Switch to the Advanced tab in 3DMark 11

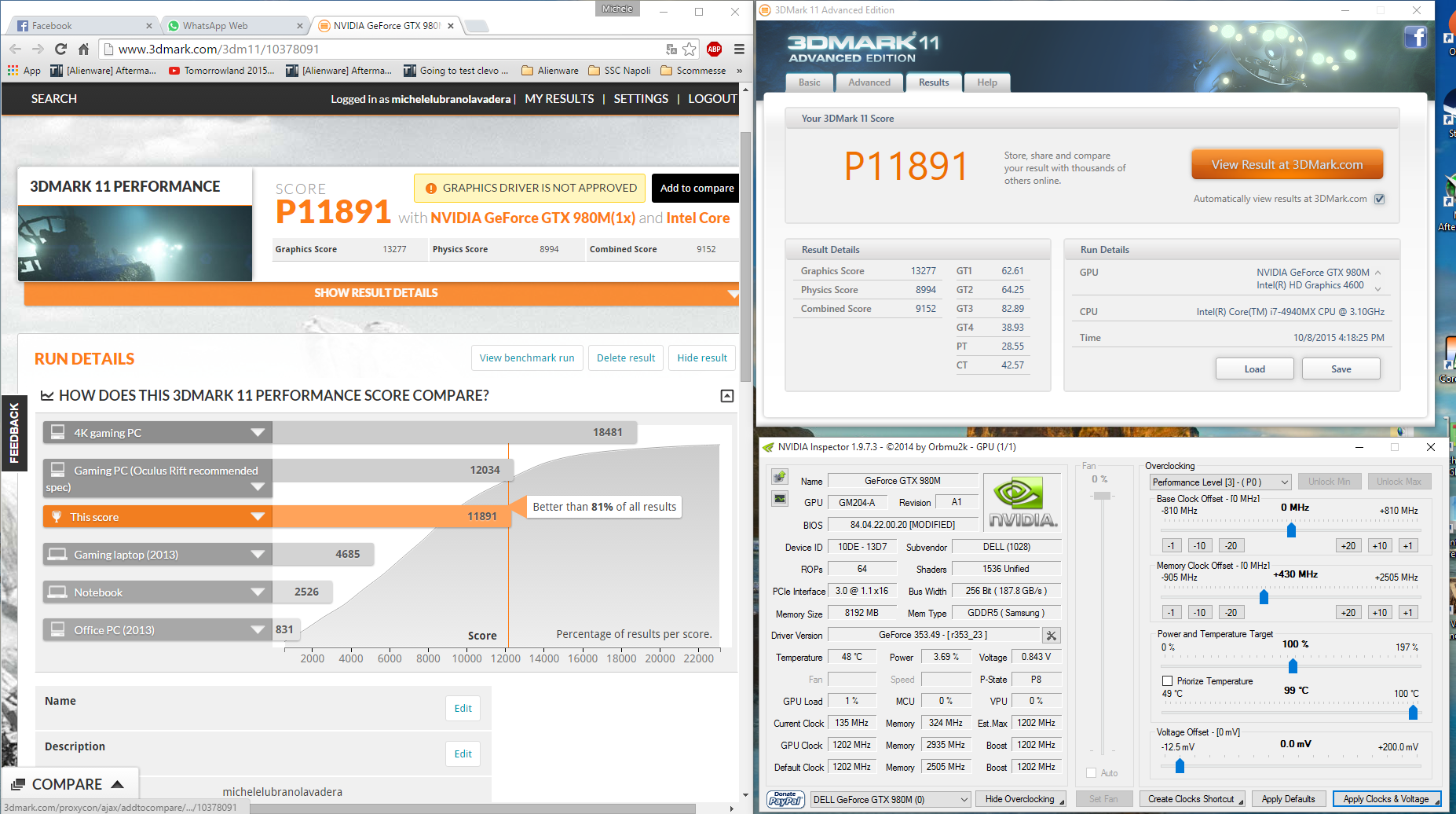869,82
